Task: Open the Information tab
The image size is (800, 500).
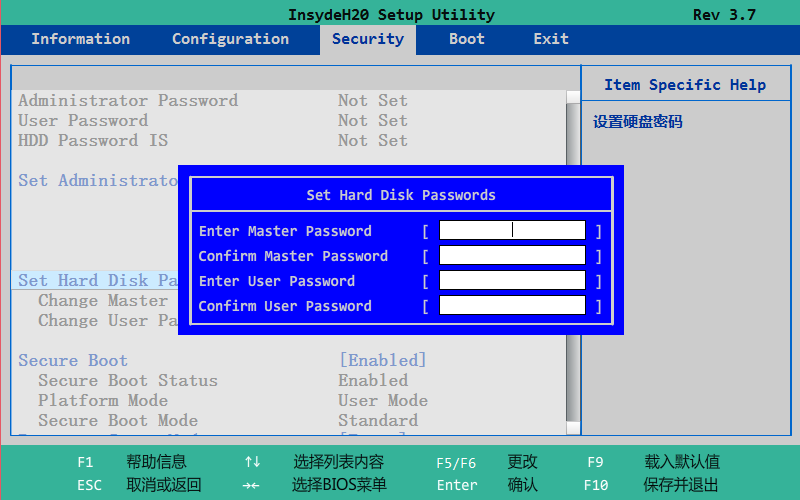Action: point(80,39)
